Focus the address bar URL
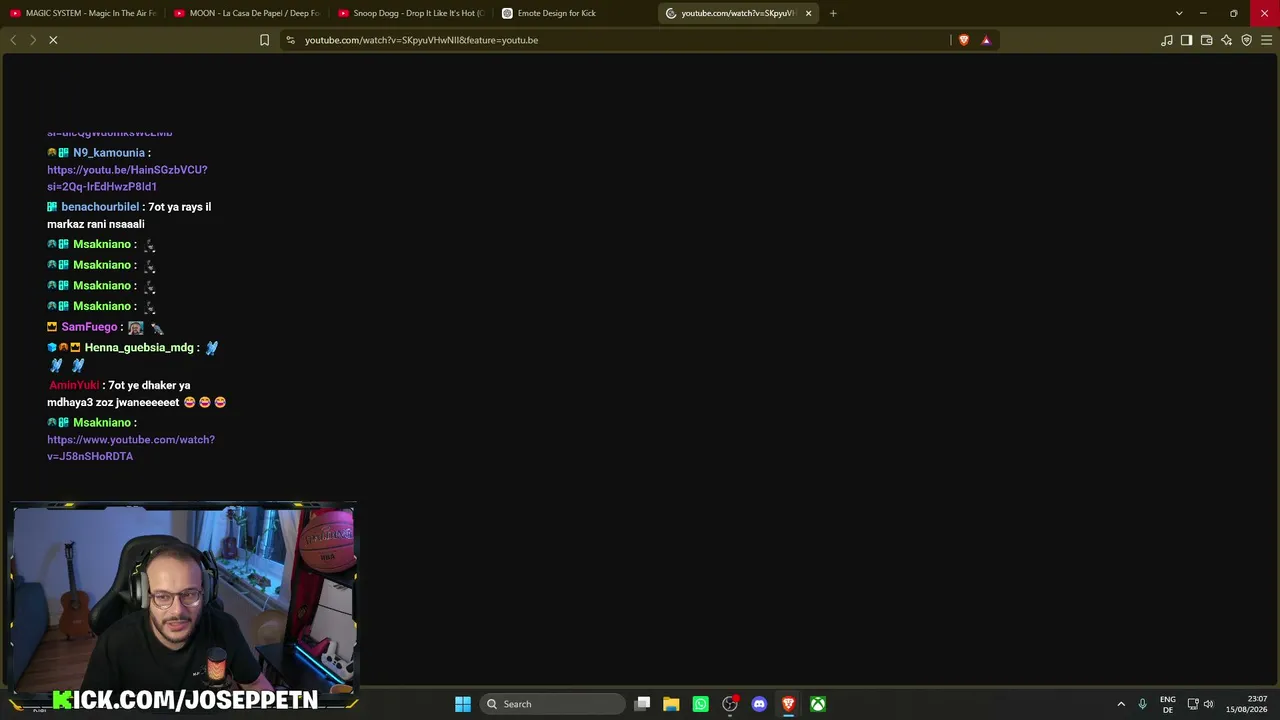The height and width of the screenshot is (720, 1280). [421, 40]
